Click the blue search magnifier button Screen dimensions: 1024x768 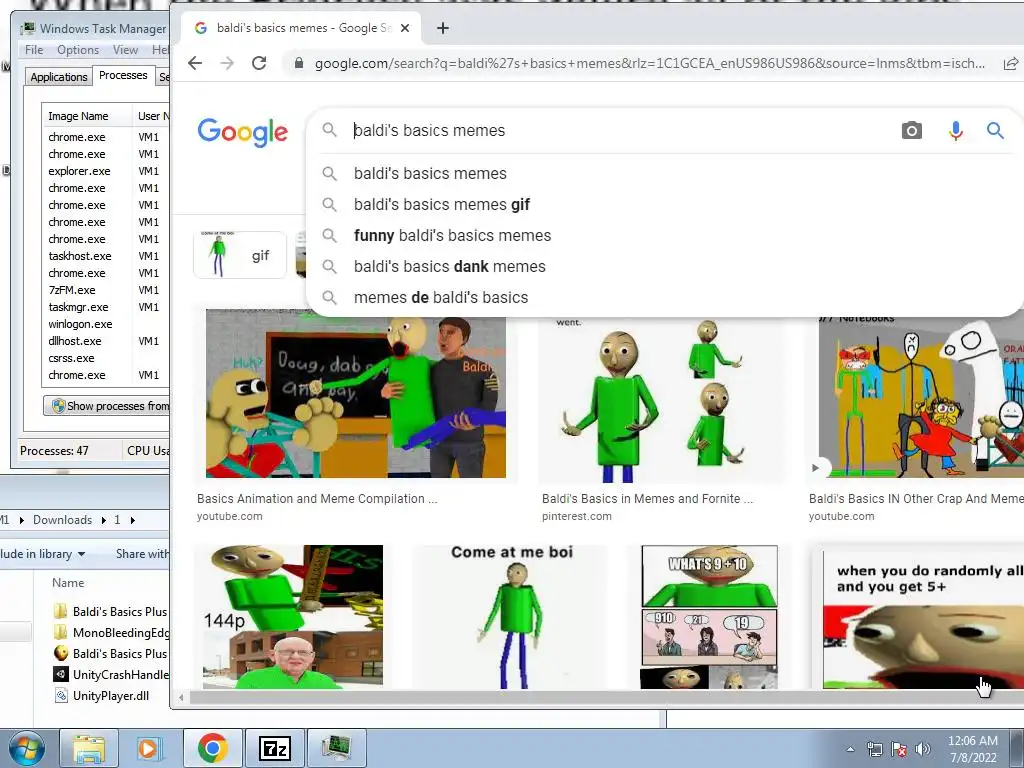tap(995, 131)
